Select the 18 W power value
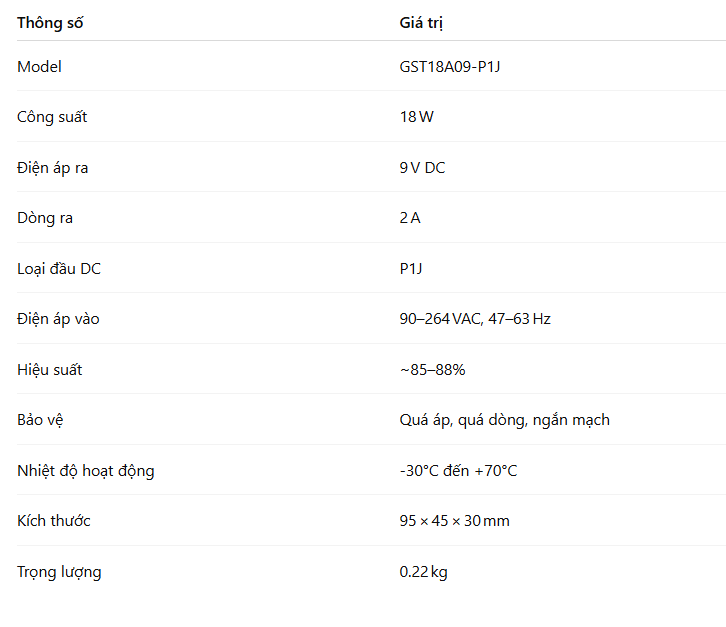 coord(416,117)
